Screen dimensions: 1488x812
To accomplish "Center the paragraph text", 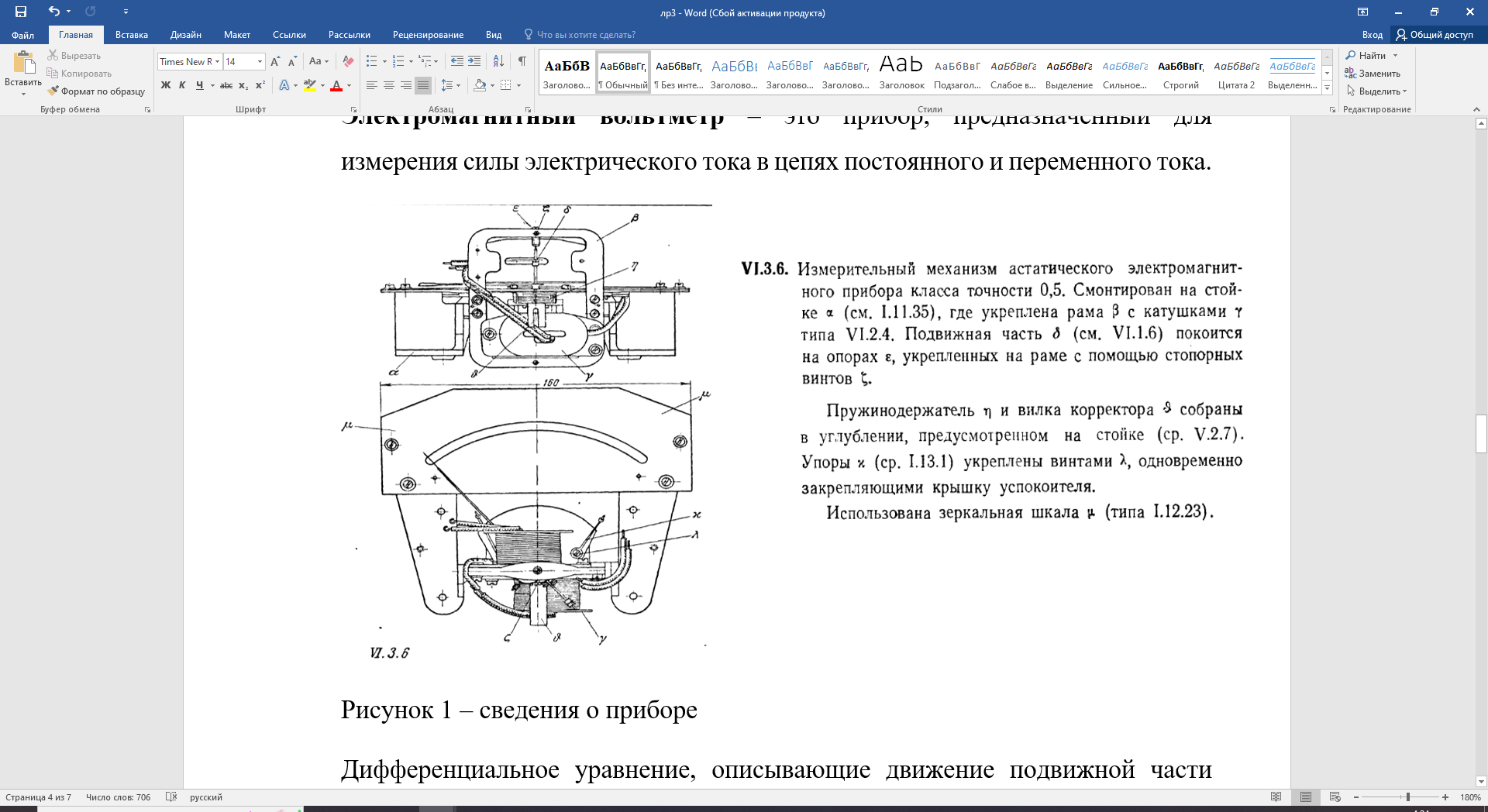I will click(389, 85).
